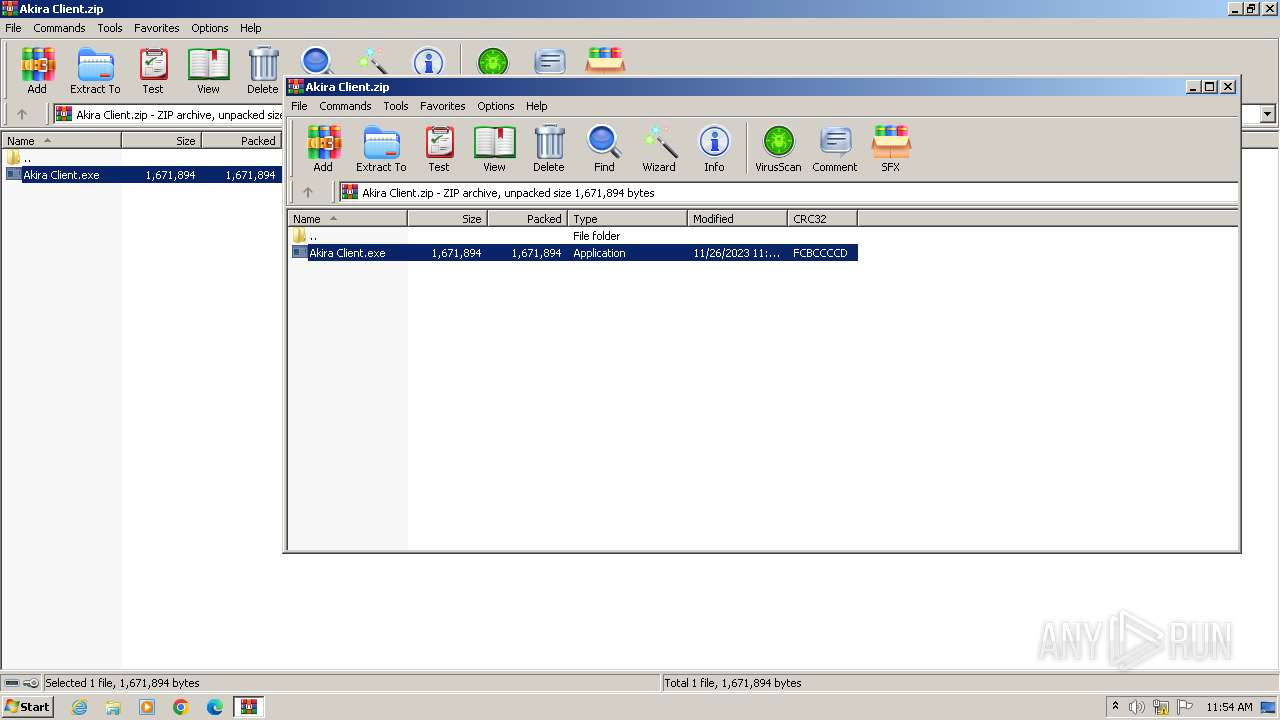
Task: Select parent folder row in background window
Action: click(x=142, y=158)
